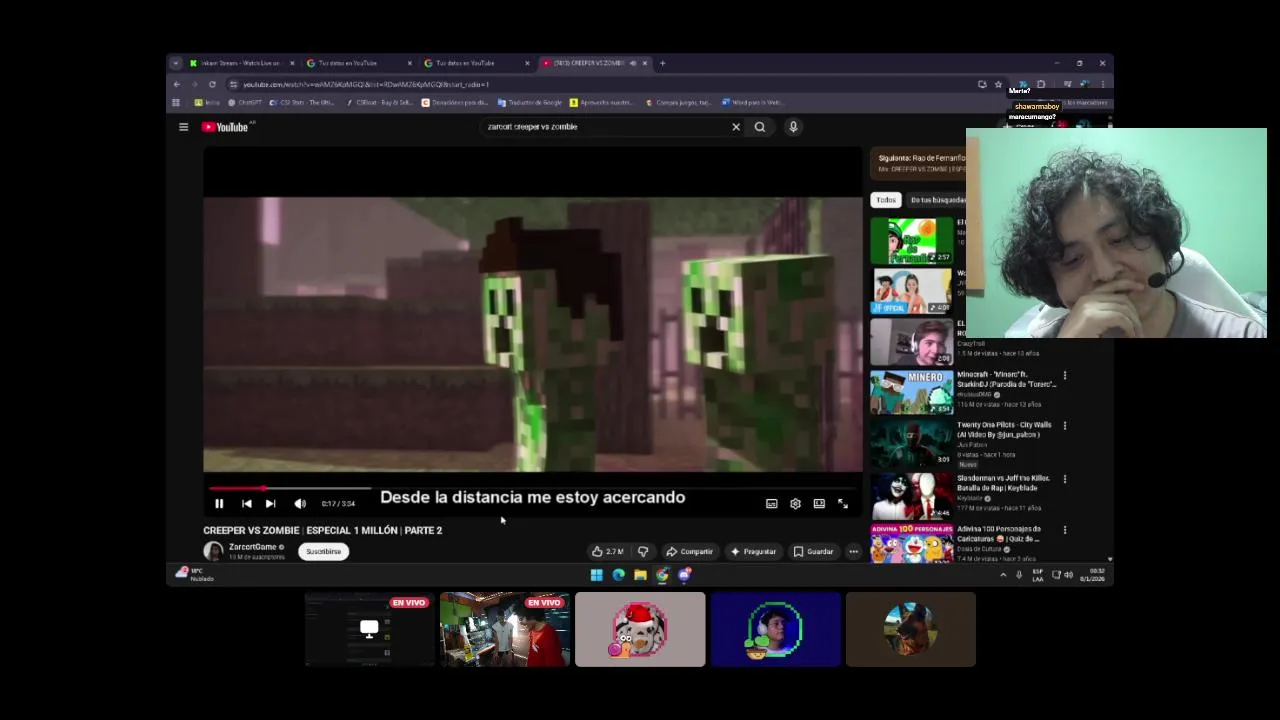Open the Windows Start menu

(x=597, y=575)
